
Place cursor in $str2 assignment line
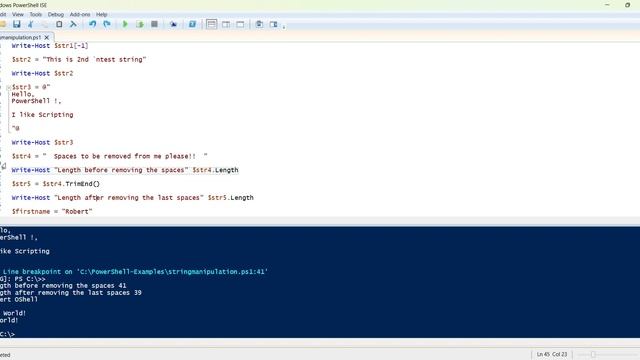(x=79, y=60)
